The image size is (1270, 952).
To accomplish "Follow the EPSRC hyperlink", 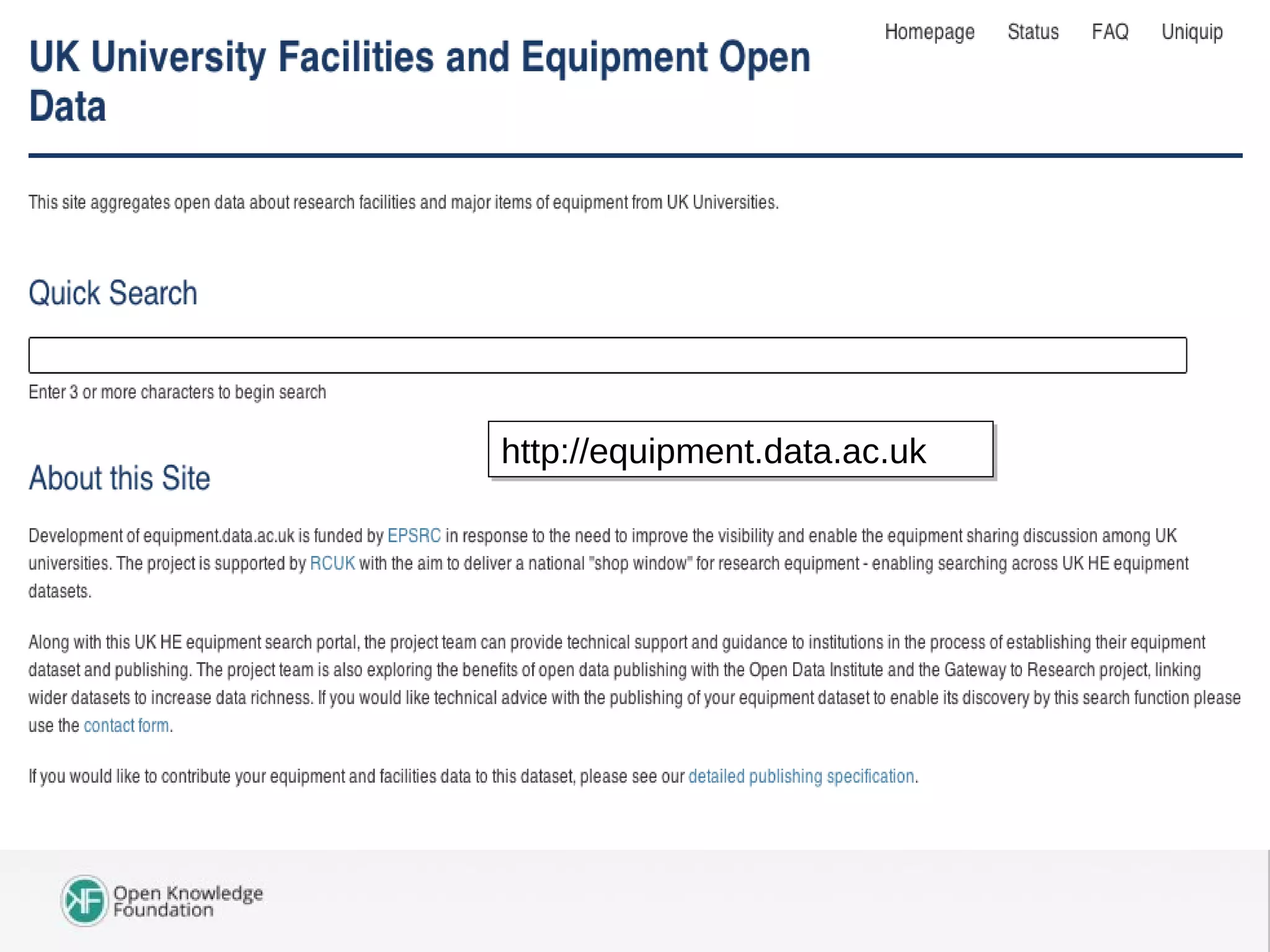I will click(x=414, y=535).
